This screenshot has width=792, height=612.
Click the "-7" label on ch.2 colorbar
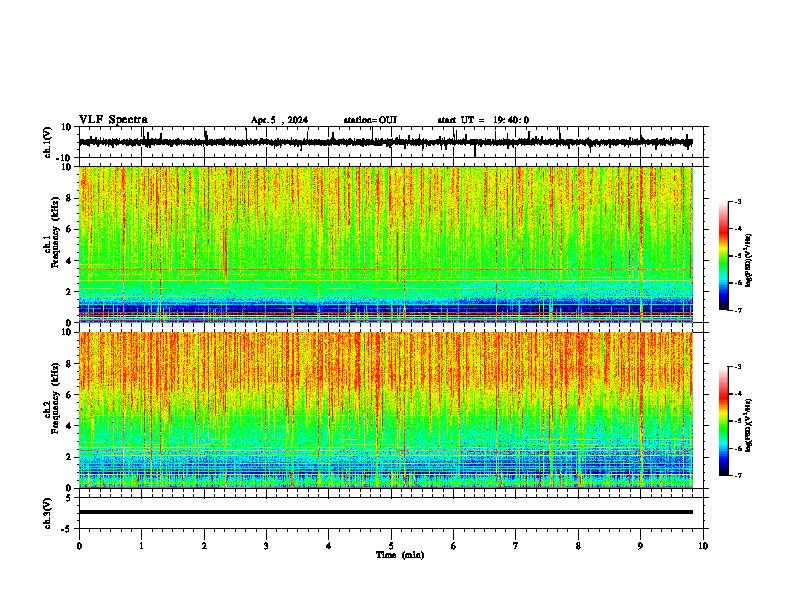737,475
